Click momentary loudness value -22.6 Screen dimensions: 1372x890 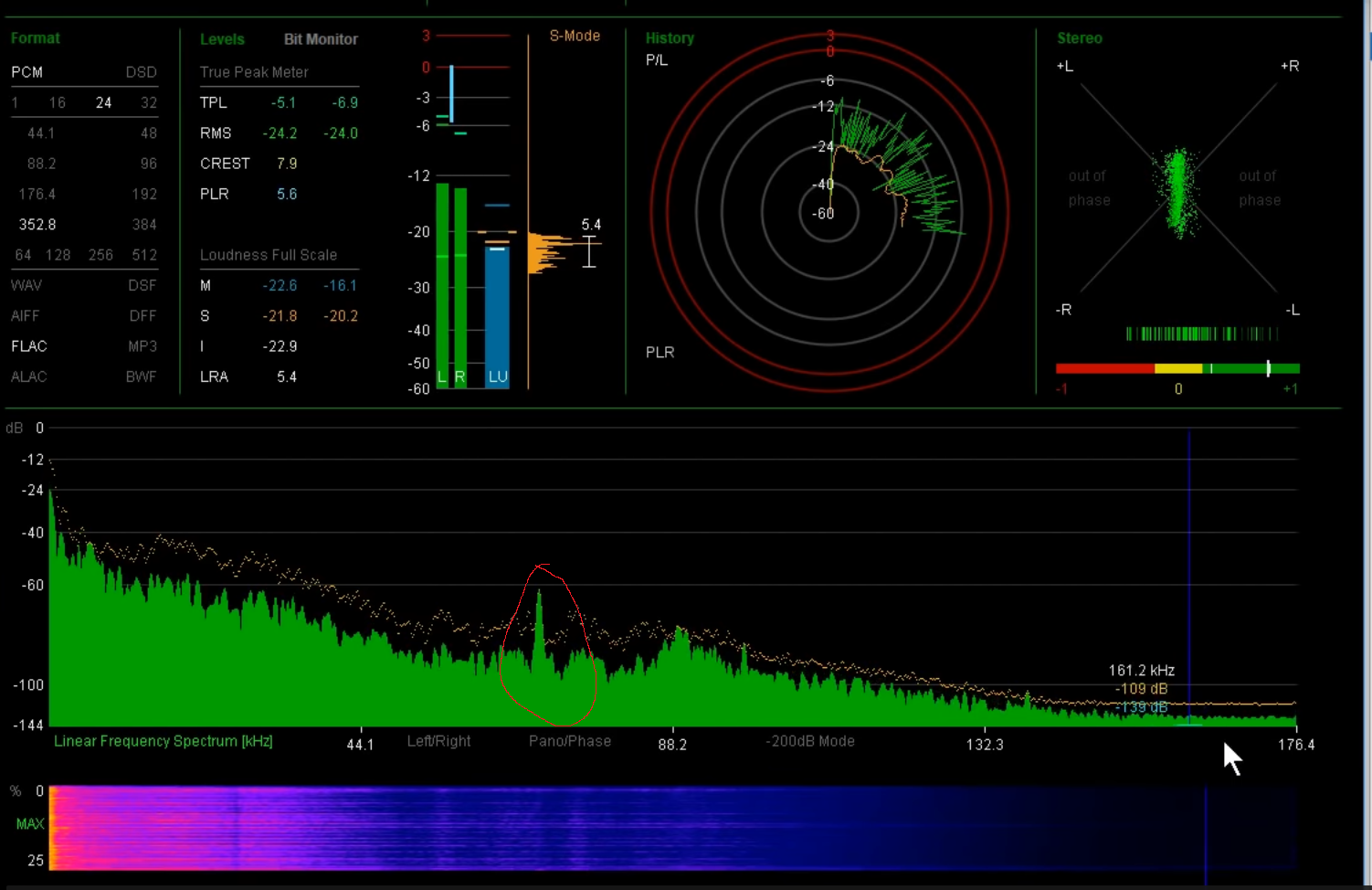(280, 285)
